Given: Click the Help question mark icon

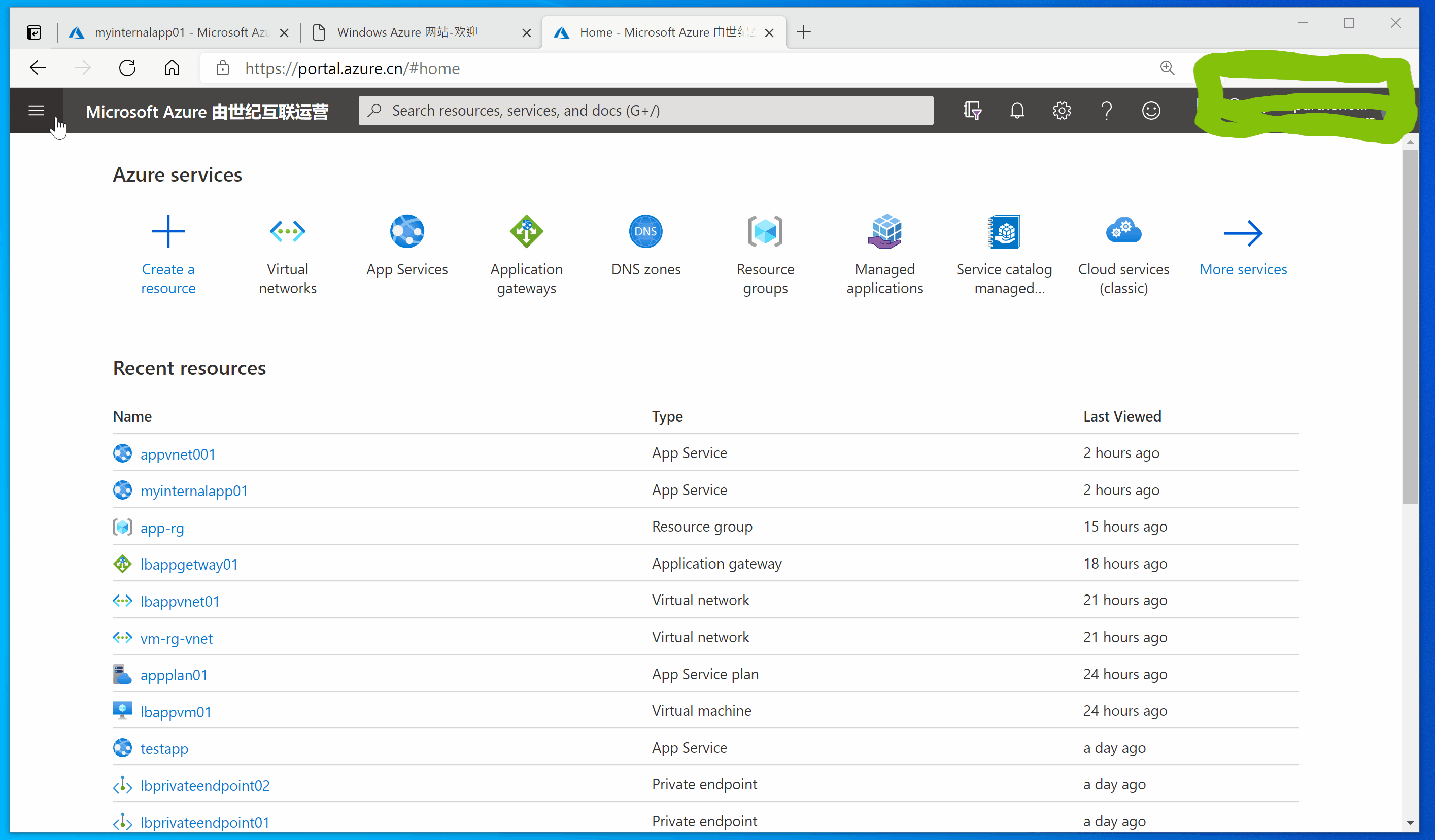Looking at the screenshot, I should point(1106,111).
